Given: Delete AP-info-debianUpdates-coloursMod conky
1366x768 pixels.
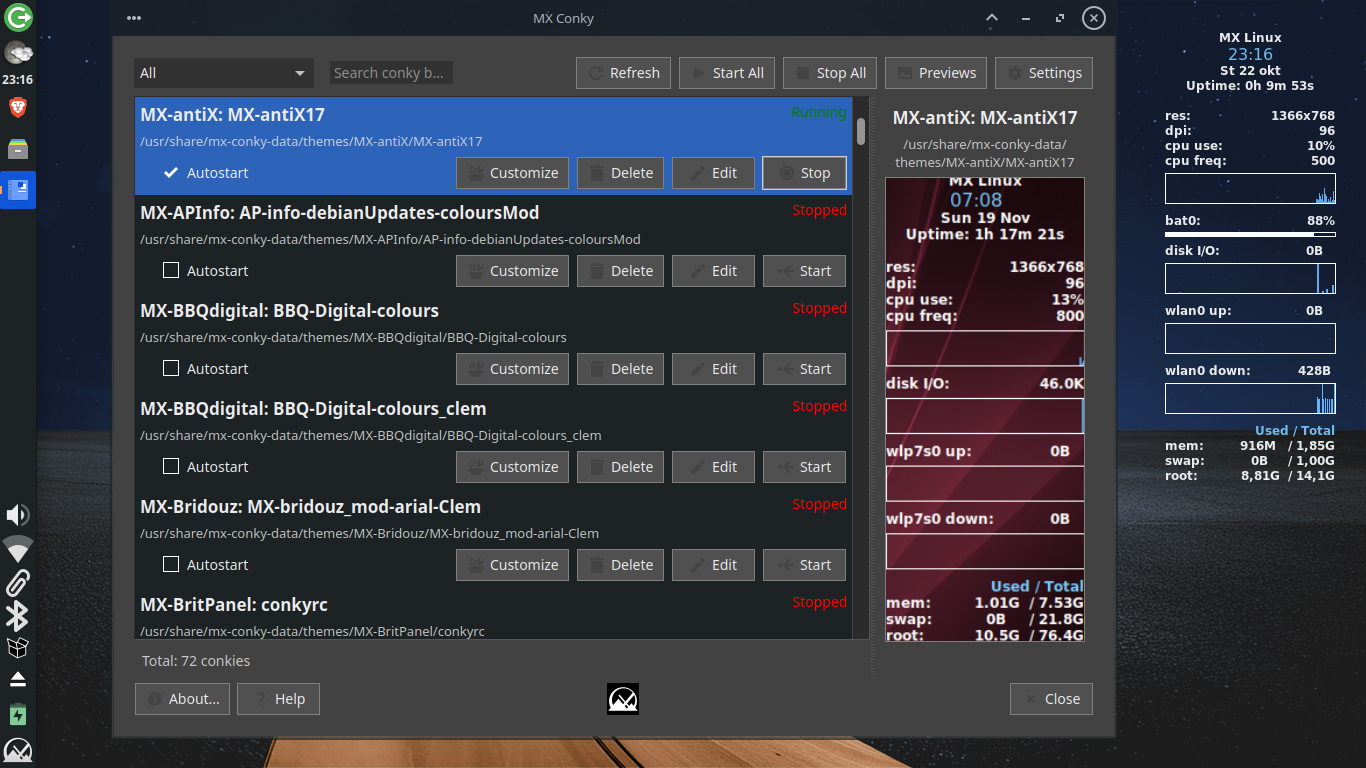Looking at the screenshot, I should point(620,271).
